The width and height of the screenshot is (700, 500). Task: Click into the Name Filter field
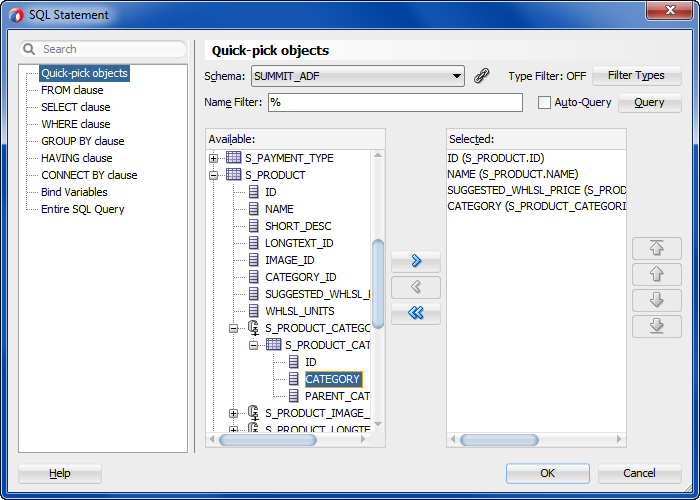[x=395, y=102]
